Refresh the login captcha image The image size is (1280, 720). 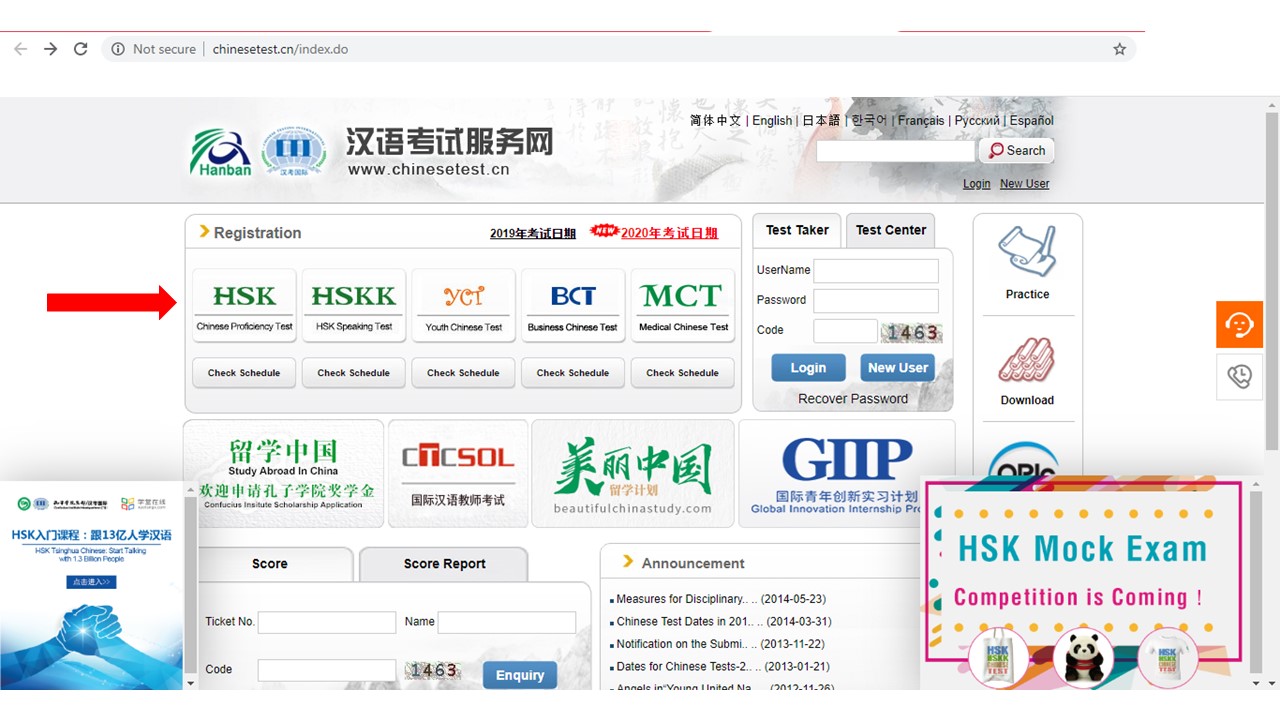[x=911, y=332]
